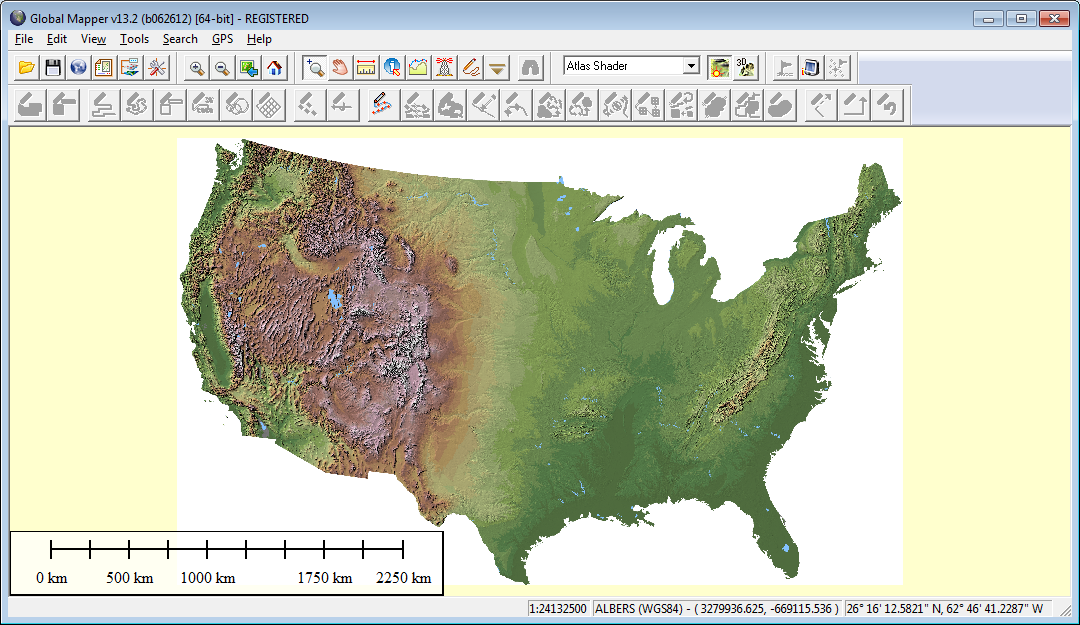Open the File menu

23,39
